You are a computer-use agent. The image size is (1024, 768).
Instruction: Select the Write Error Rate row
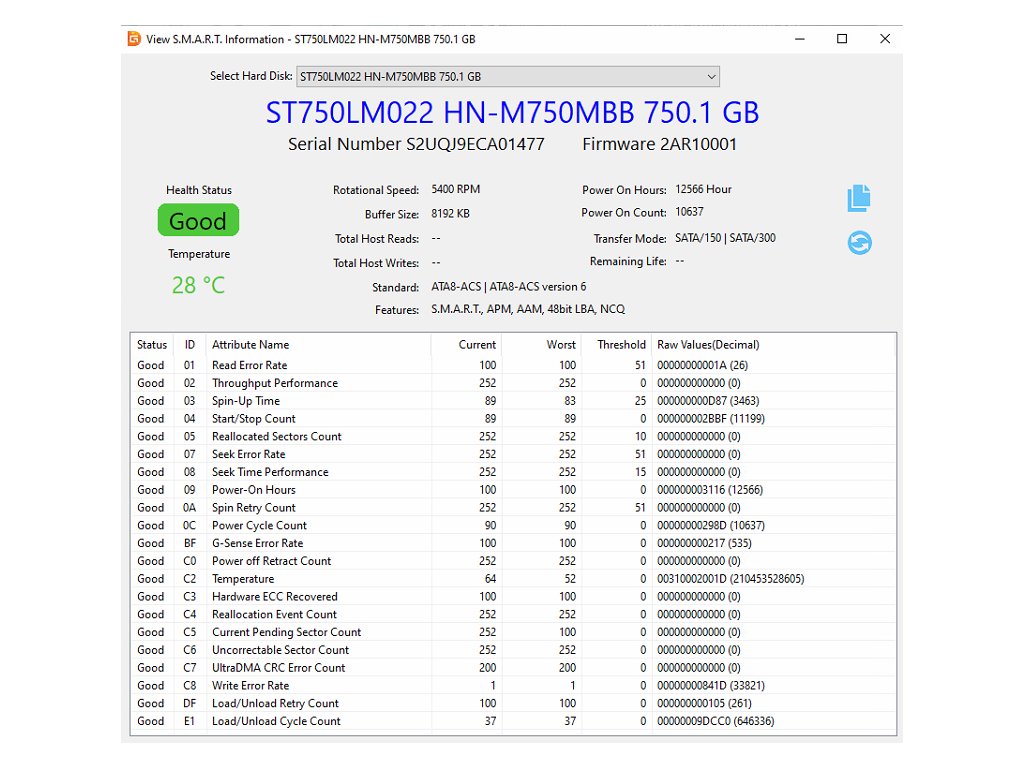point(513,686)
